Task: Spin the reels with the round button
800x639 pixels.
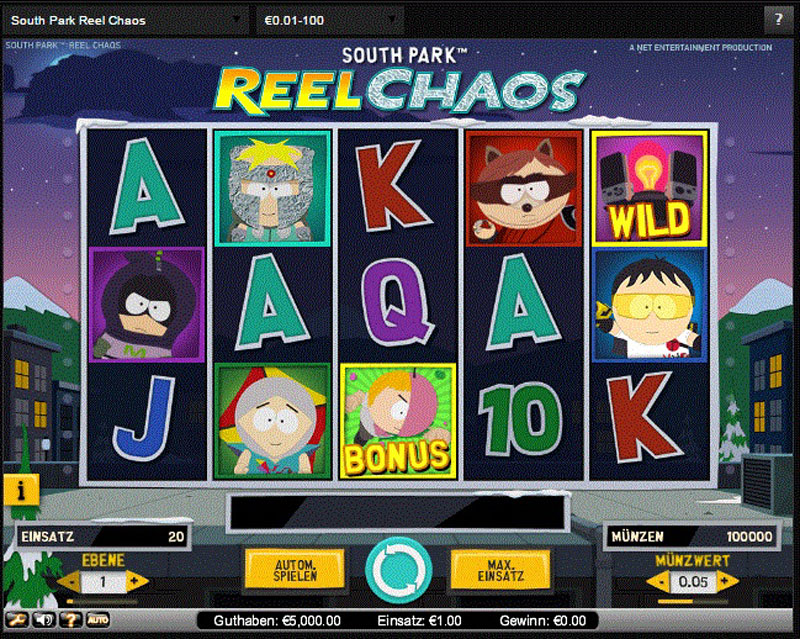Action: tap(399, 570)
